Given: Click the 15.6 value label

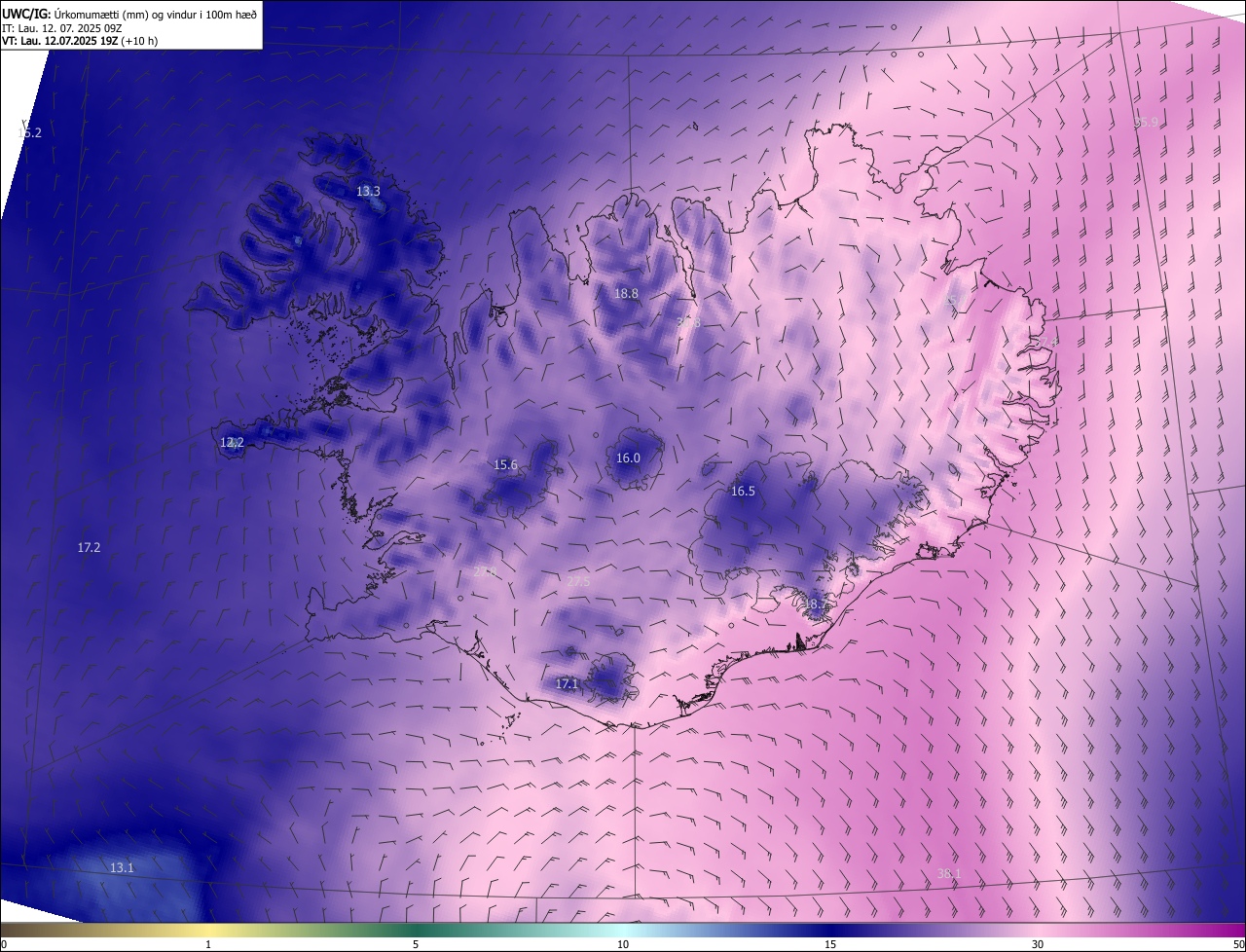Looking at the screenshot, I should coord(505,464).
